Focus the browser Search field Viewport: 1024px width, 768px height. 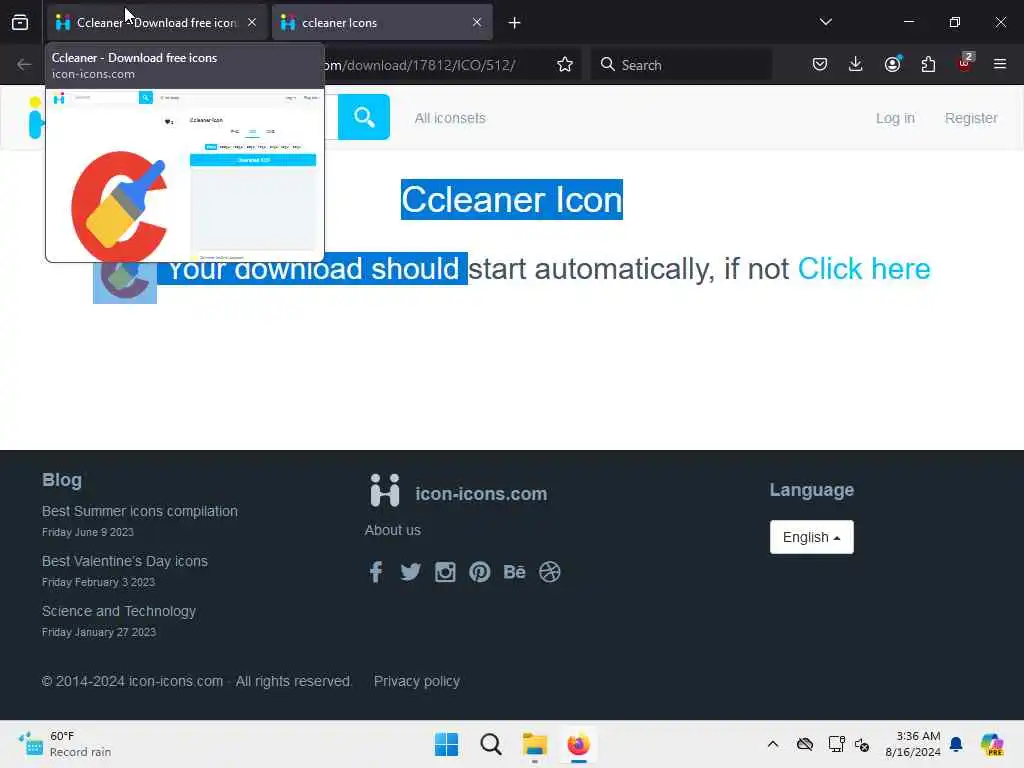[682, 65]
